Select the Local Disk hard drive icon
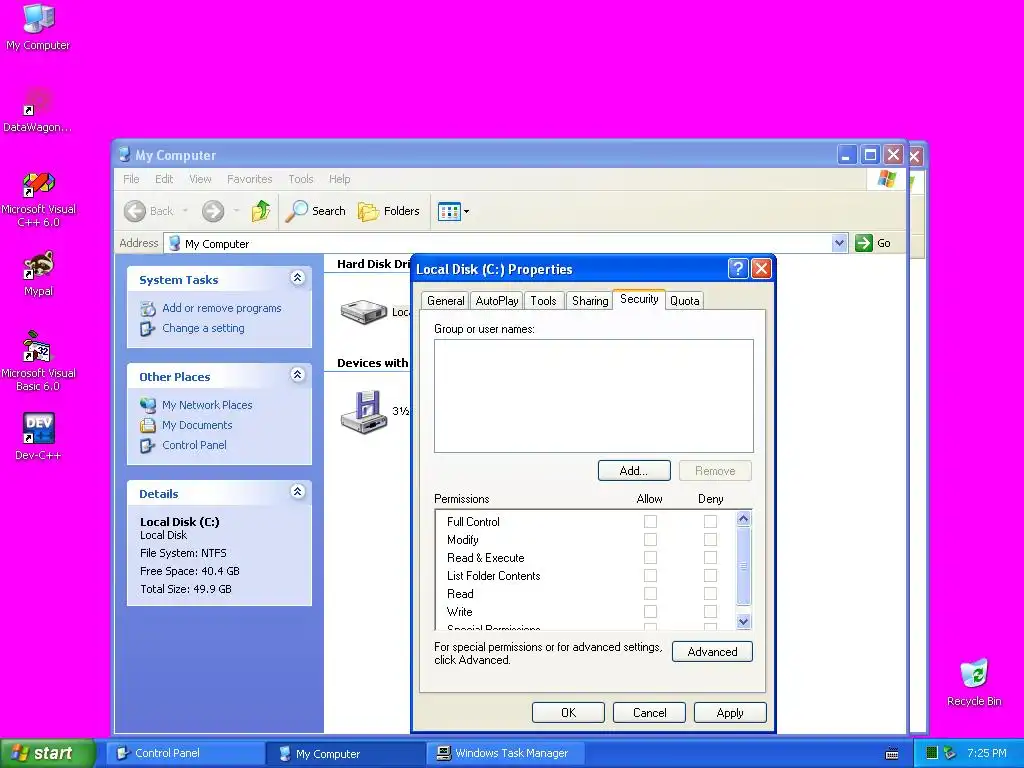Viewport: 1024px width, 768px height. click(x=364, y=312)
